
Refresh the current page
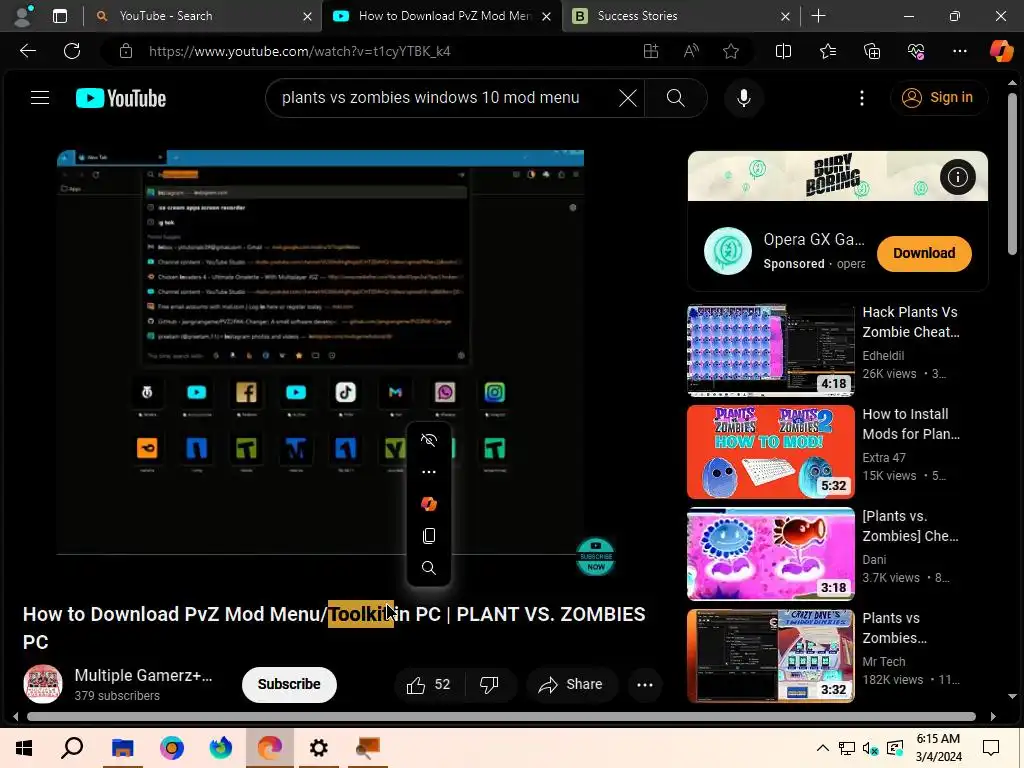72,51
